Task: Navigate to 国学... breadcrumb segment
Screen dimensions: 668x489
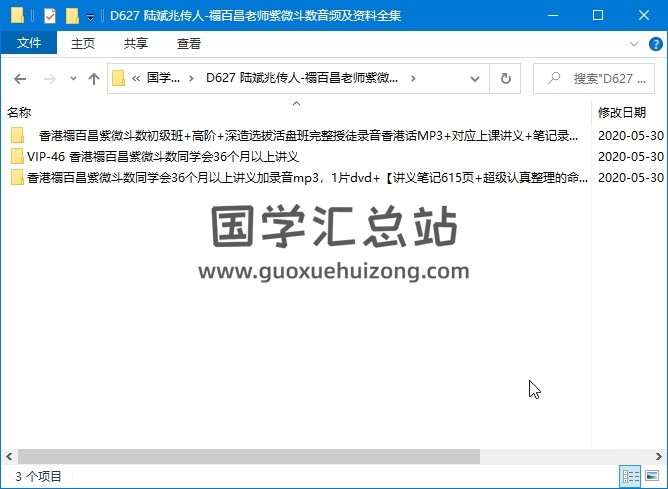Action: click(x=163, y=78)
